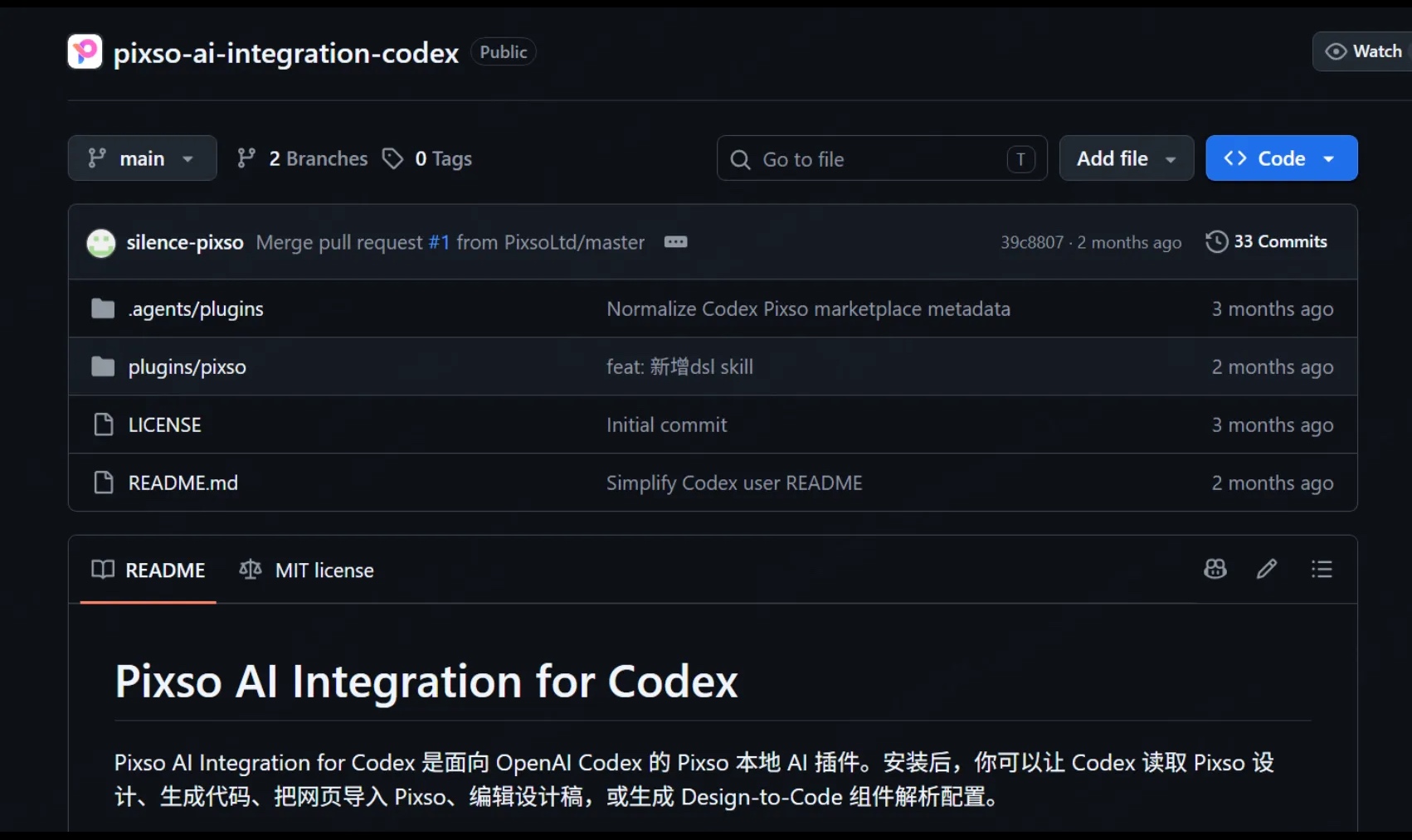1412x840 pixels.
Task: Click the commit history clock icon
Action: coord(1216,241)
